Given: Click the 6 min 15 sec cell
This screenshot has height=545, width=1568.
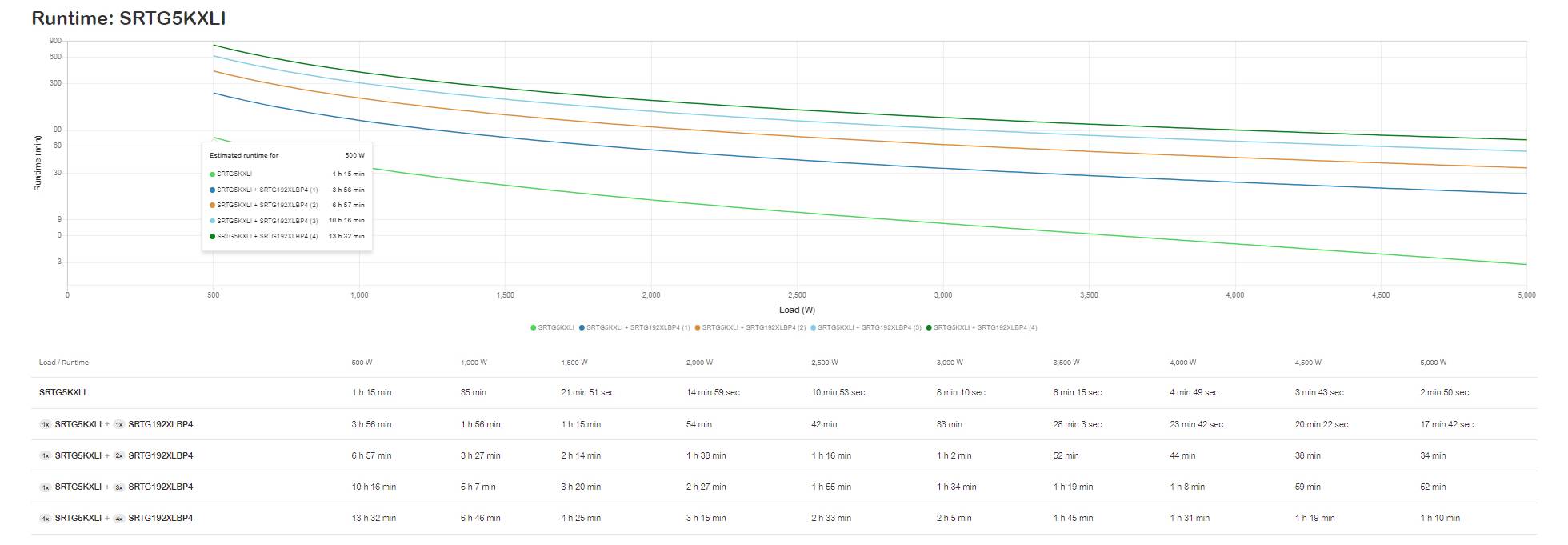Looking at the screenshot, I should click(x=1078, y=392).
